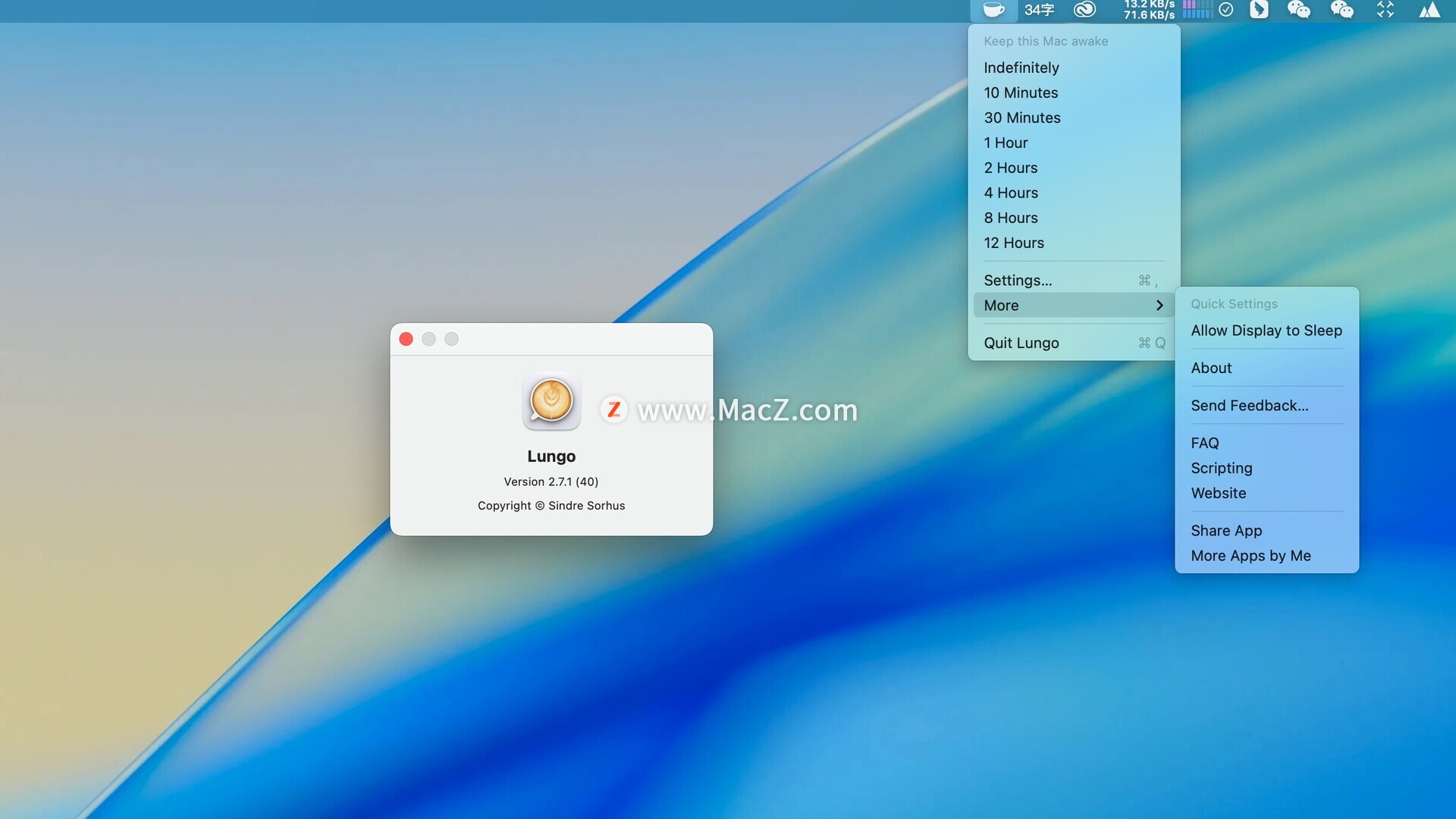1456x819 pixels.
Task: Click the checkmark circle menu bar icon
Action: (1225, 10)
